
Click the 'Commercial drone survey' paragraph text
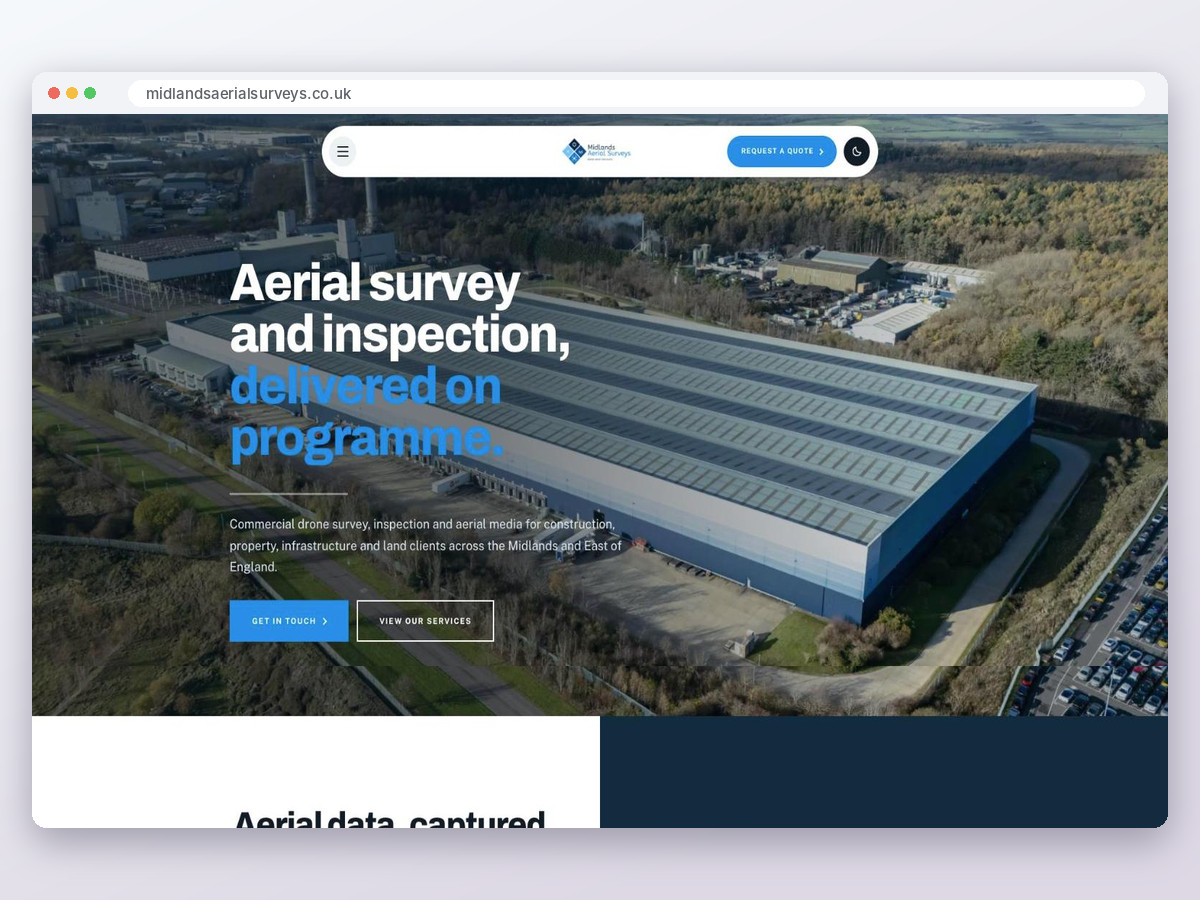[426, 545]
